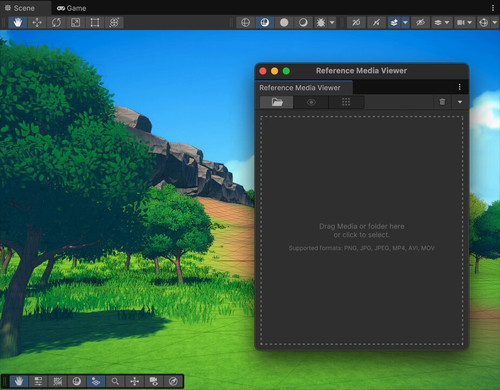
Task: Click 'Supported formats: PNG, JPG' text line
Action: click(x=362, y=248)
